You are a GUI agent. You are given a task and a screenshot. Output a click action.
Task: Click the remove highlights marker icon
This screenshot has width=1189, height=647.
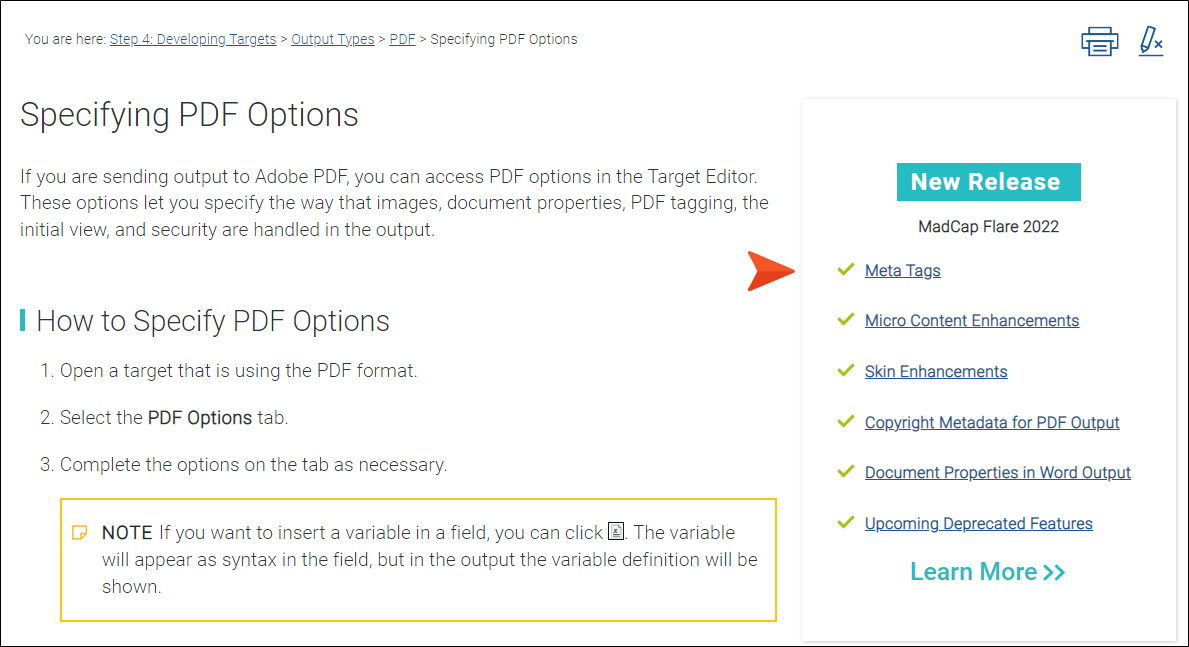1150,41
